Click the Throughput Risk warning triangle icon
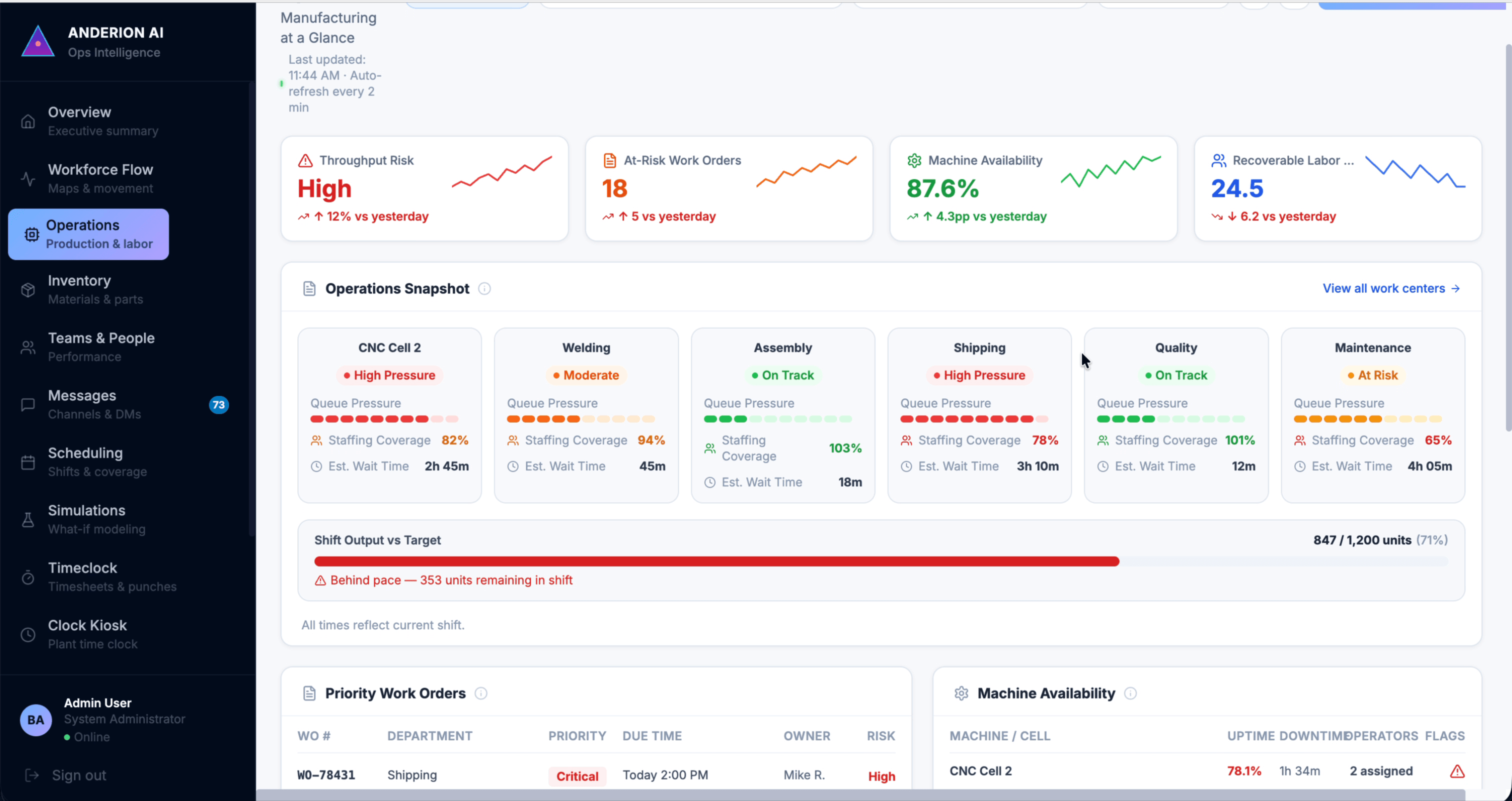This screenshot has width=1512, height=801. 305,160
